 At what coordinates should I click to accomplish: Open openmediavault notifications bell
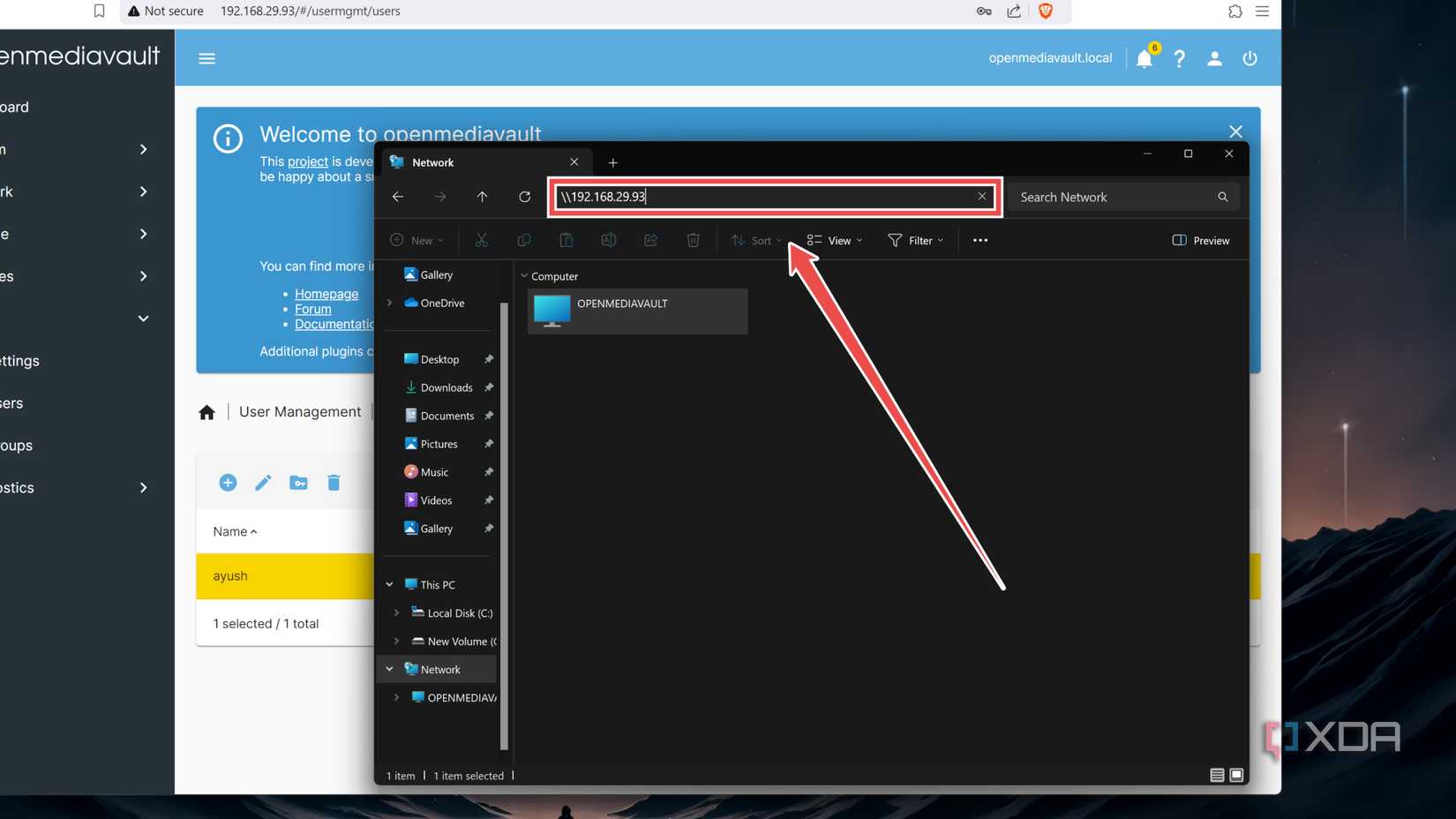(x=1145, y=58)
